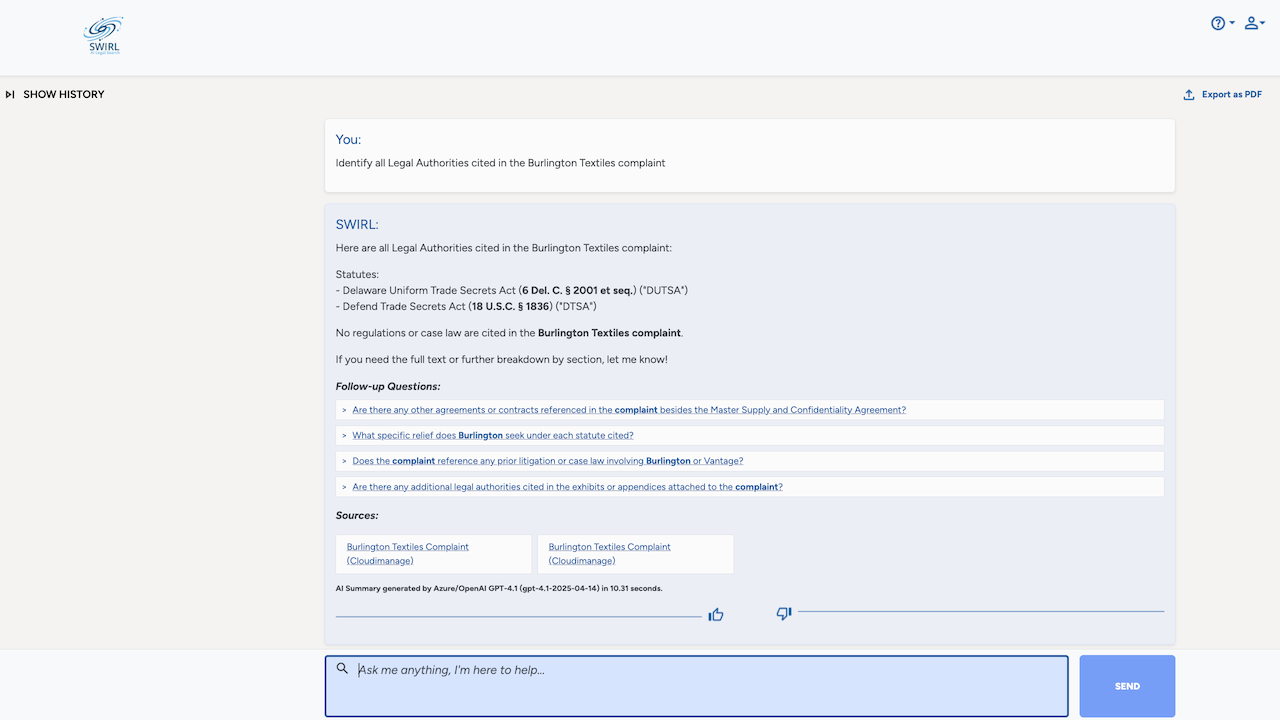Viewport: 1280px width, 720px height.
Task: Export conversation as PDF
Action: 1223,95
